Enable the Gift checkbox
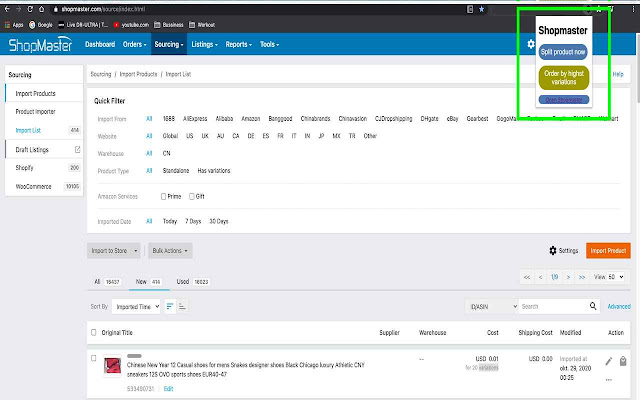This screenshot has height=400, width=640. (x=191, y=197)
